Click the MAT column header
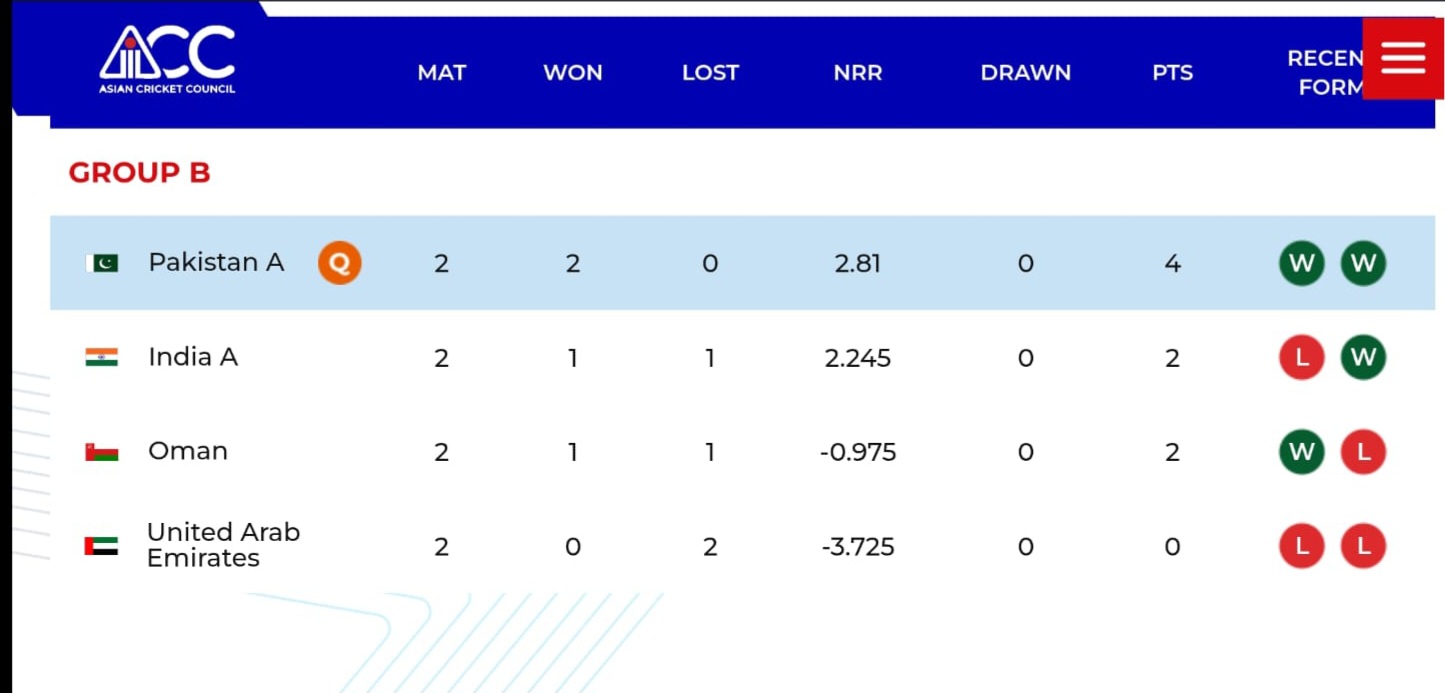The height and width of the screenshot is (693, 1445). [x=441, y=73]
